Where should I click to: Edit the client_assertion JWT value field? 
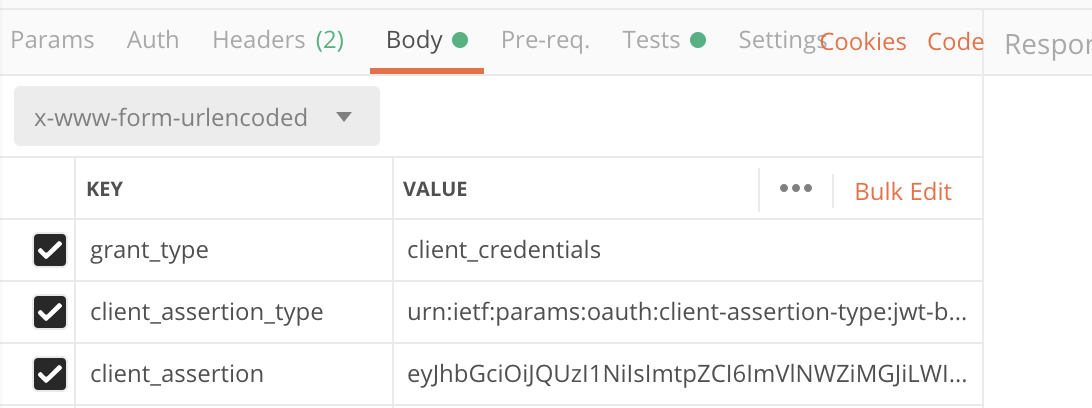(x=686, y=374)
